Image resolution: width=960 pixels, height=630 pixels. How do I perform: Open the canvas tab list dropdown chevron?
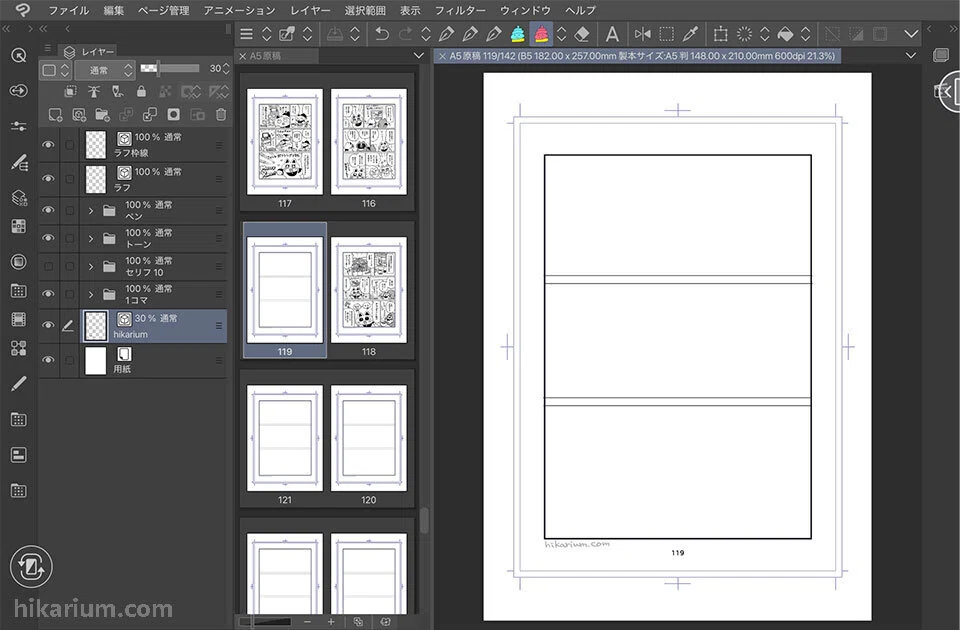911,56
